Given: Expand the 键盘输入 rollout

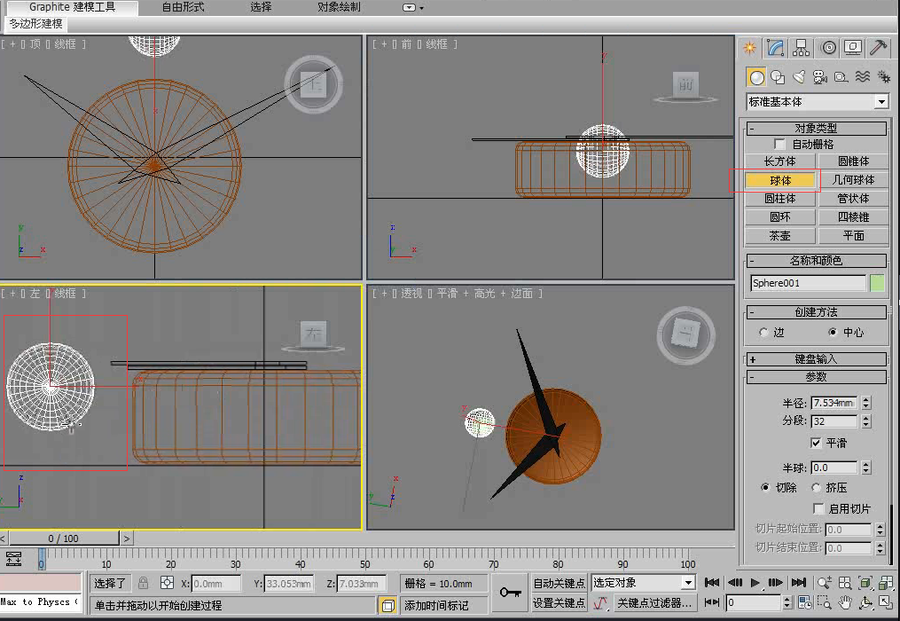Looking at the screenshot, I should pos(816,359).
